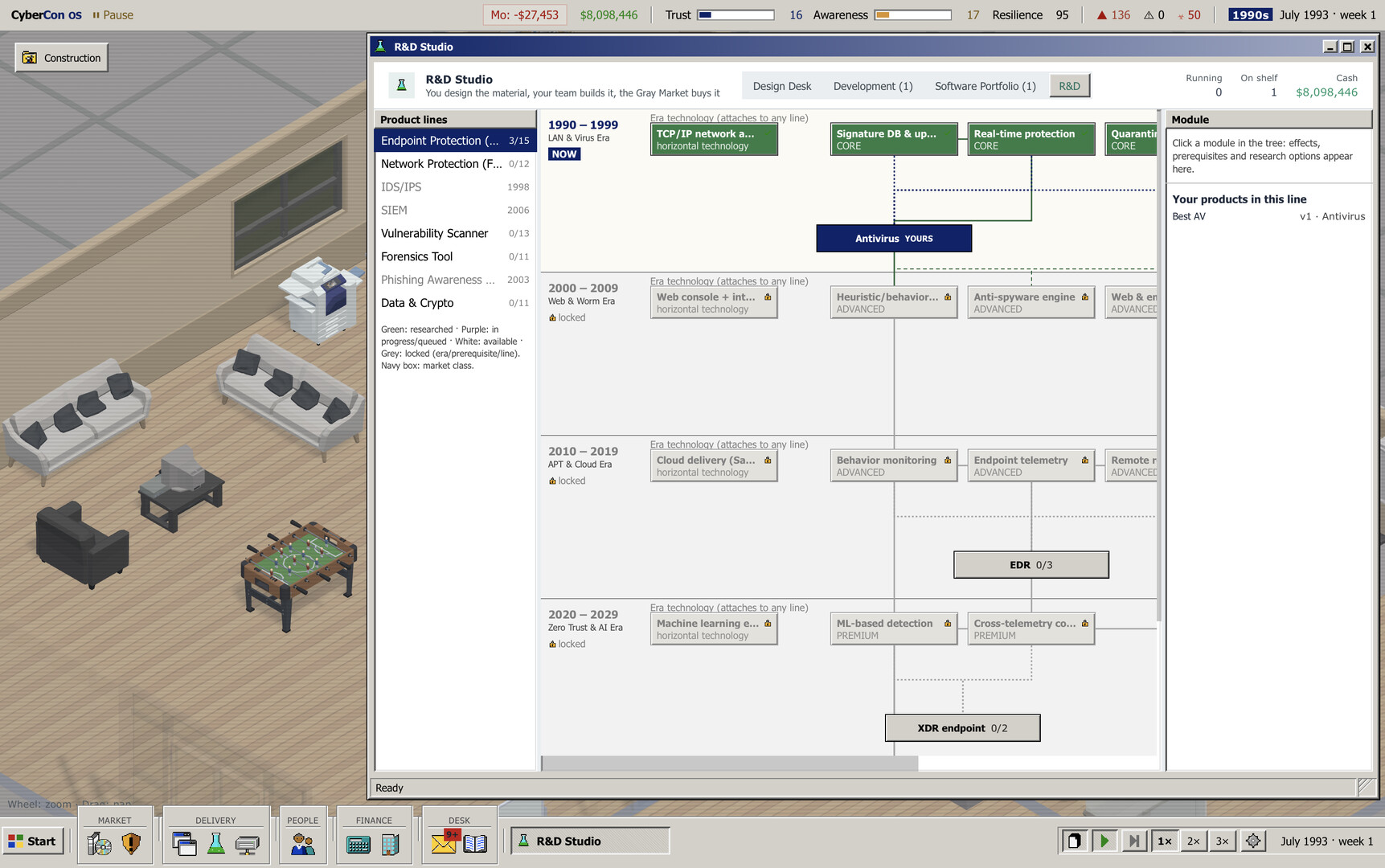1385x868 pixels.
Task: Click the Pause icon in top bar
Action: tap(96, 15)
